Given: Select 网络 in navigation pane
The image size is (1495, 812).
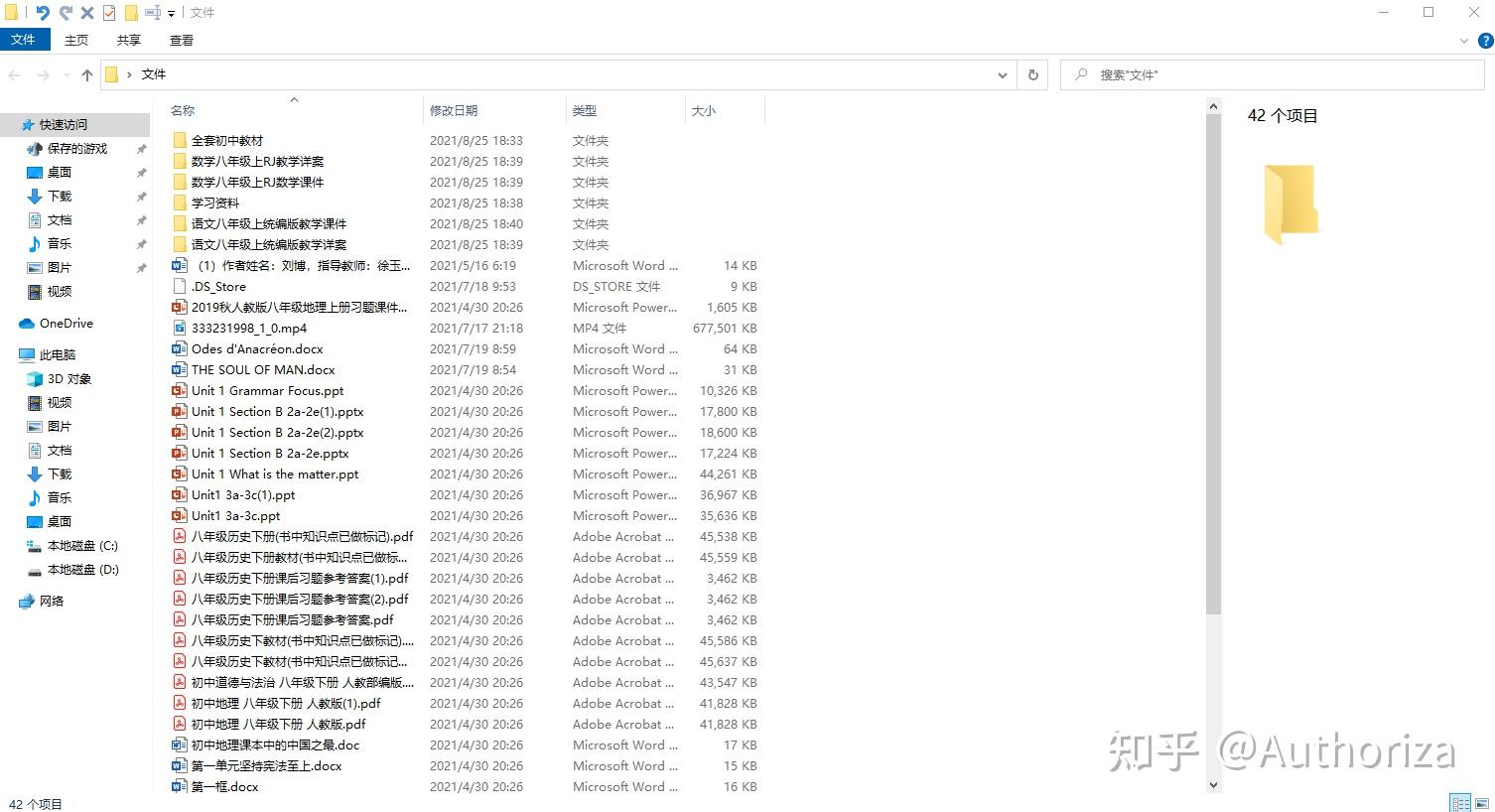Looking at the screenshot, I should (x=52, y=601).
